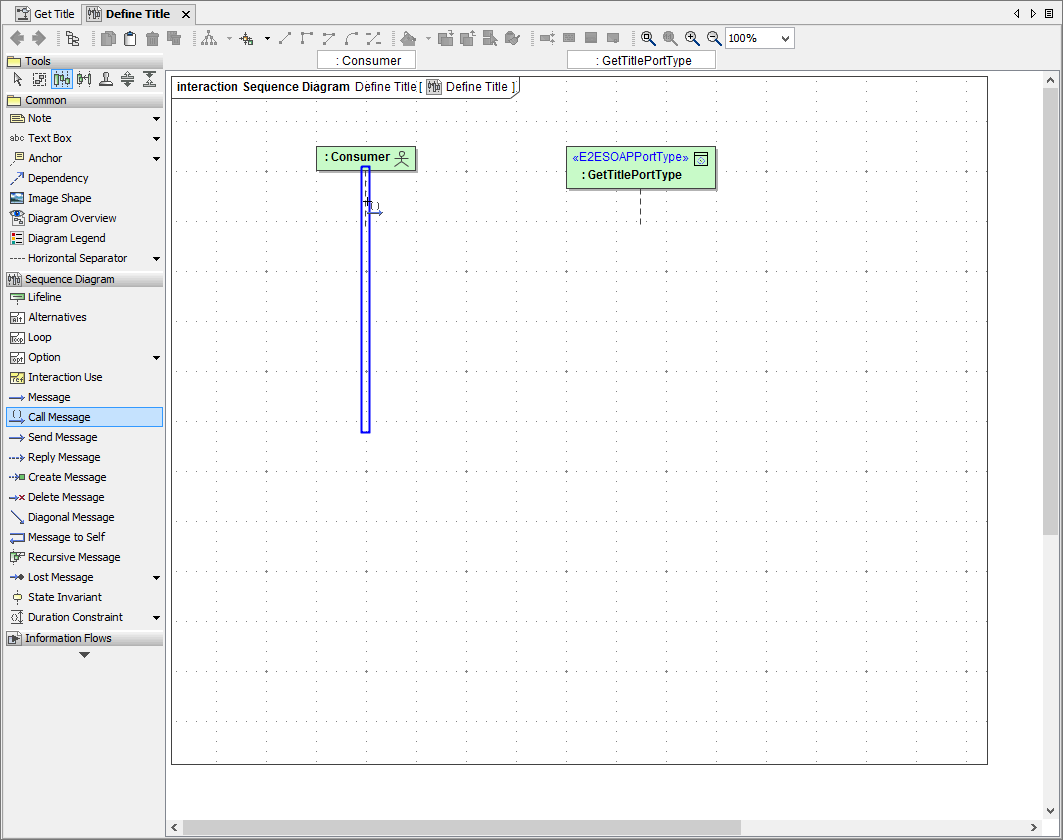1063x840 pixels.
Task: Toggle the Sticky stamp button
Action: click(x=106, y=80)
